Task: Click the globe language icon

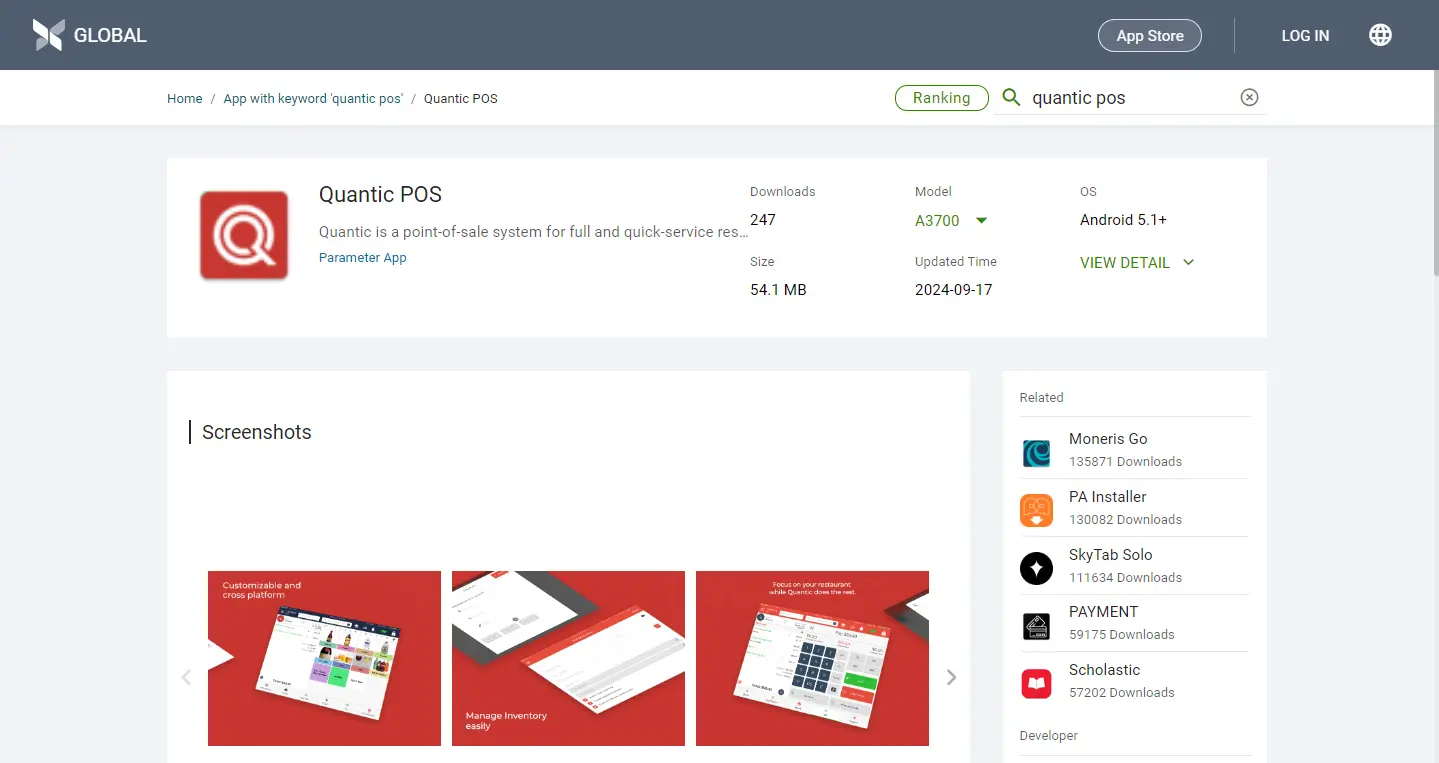Action: coord(1380,34)
